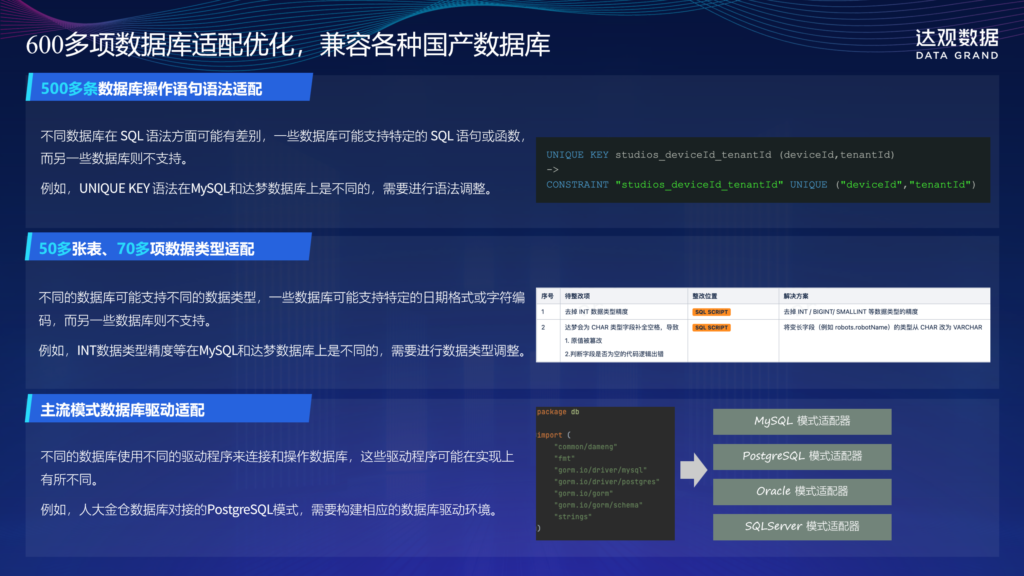Click the SQLServer 模式适配器 box
This screenshot has height=576, width=1024.
coord(802,526)
